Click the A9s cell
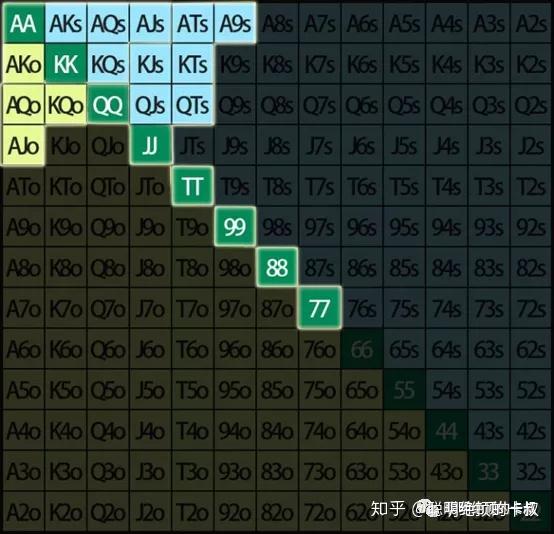 pos(235,24)
